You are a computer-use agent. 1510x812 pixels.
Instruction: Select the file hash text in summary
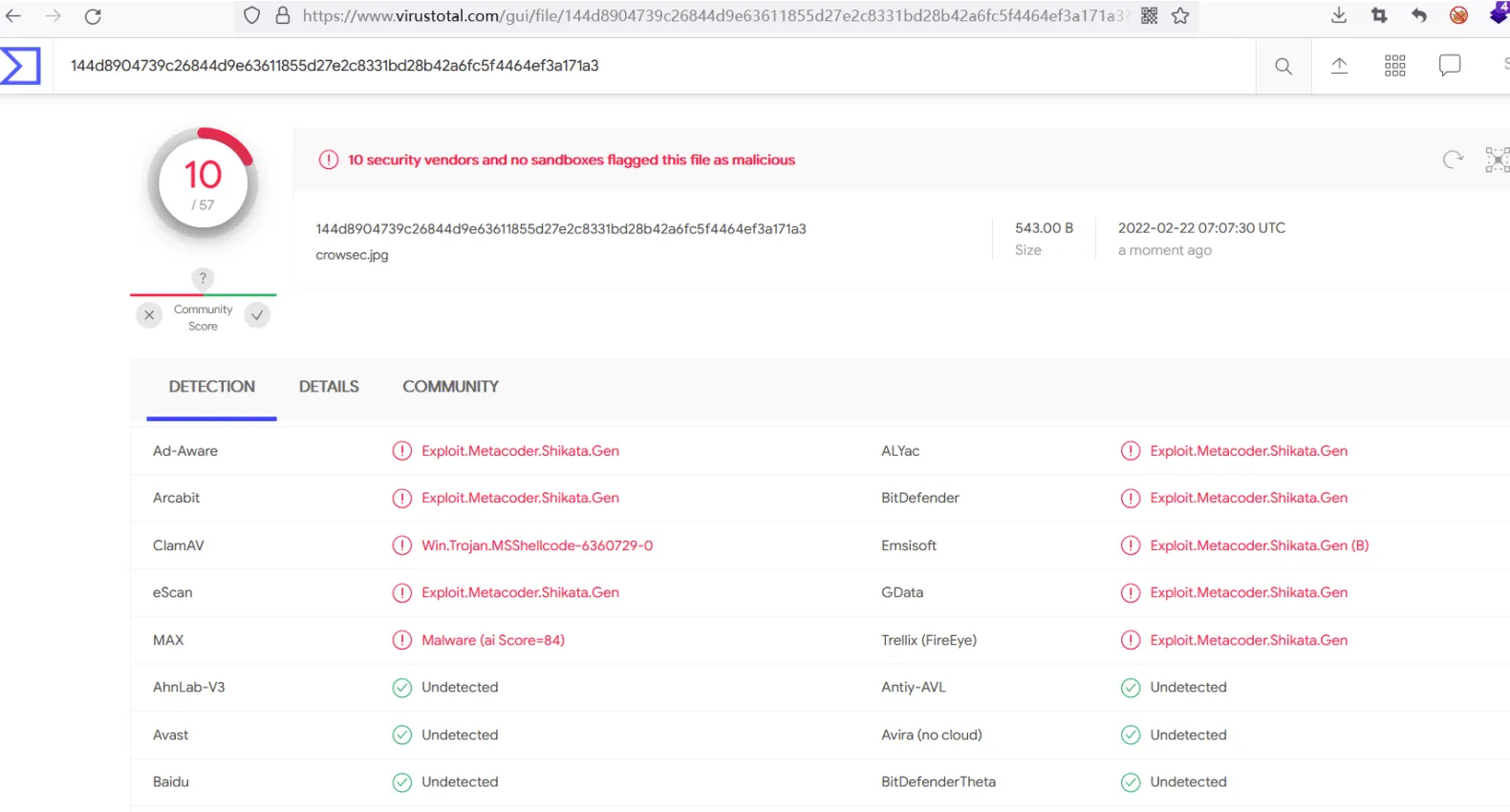(x=561, y=229)
